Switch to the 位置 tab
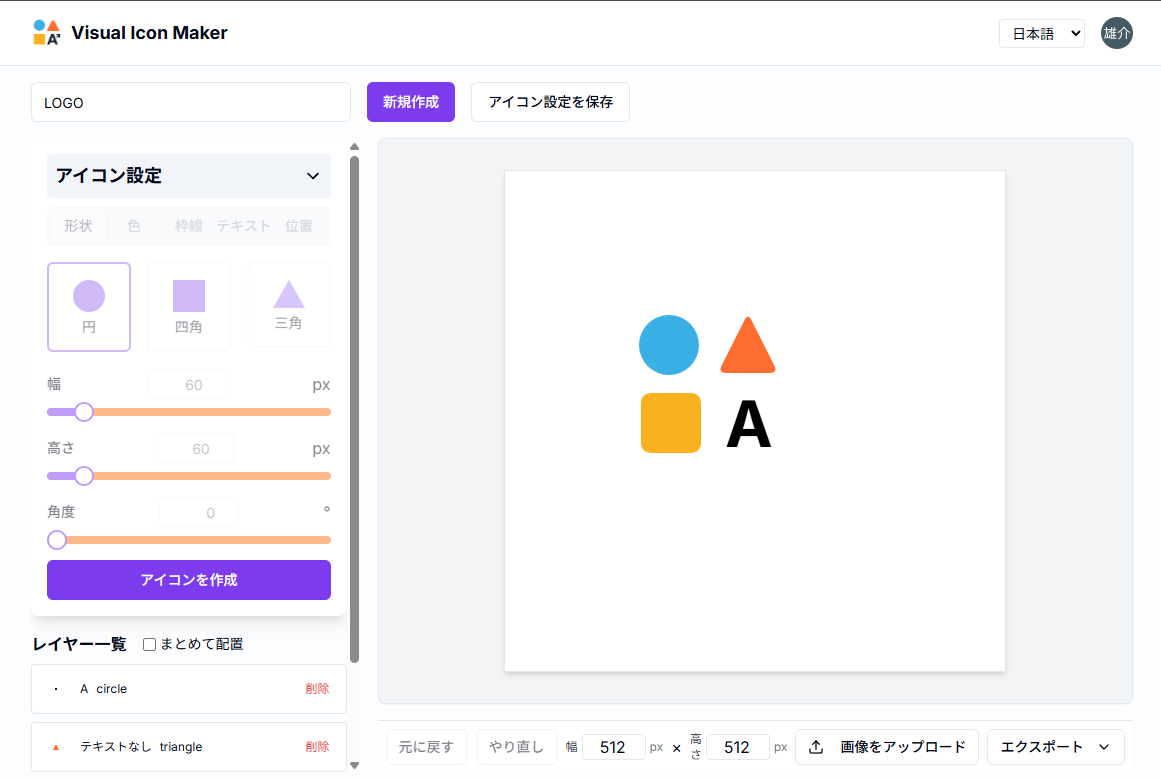Viewport: 1161px width, 781px height. tap(299, 226)
